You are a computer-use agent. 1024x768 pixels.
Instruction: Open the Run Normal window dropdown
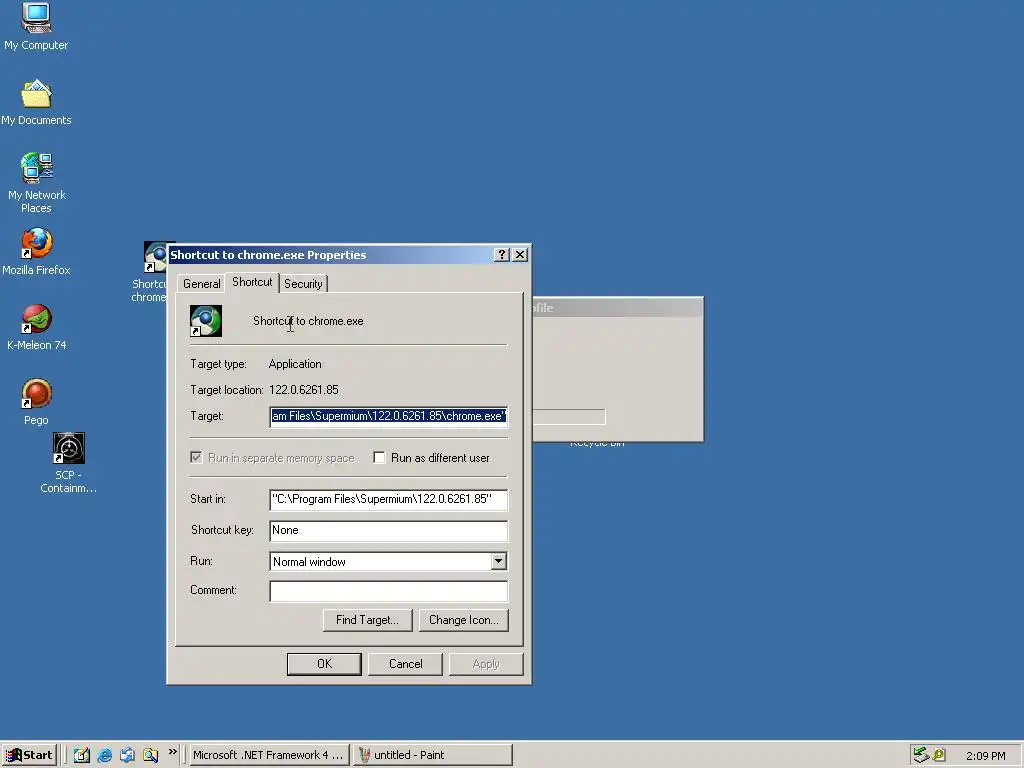click(498, 561)
